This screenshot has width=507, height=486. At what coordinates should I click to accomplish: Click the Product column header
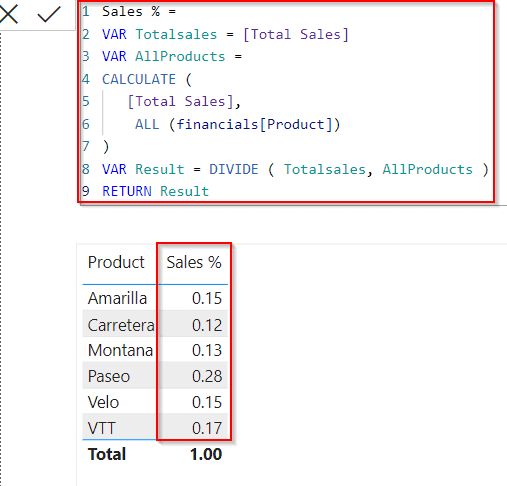(116, 262)
